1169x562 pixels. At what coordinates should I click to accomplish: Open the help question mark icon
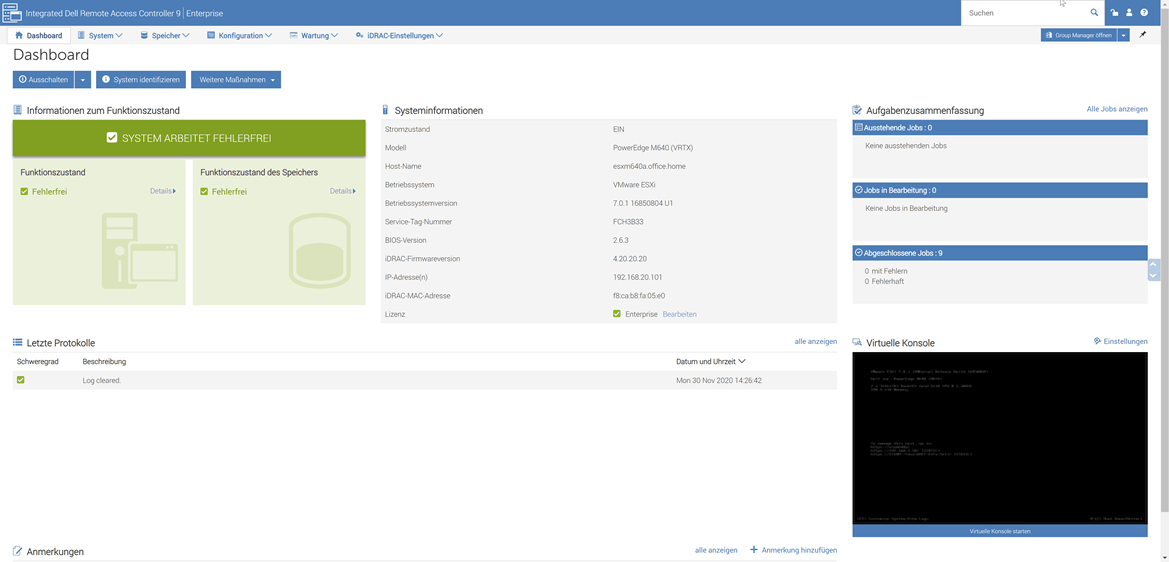click(1144, 13)
